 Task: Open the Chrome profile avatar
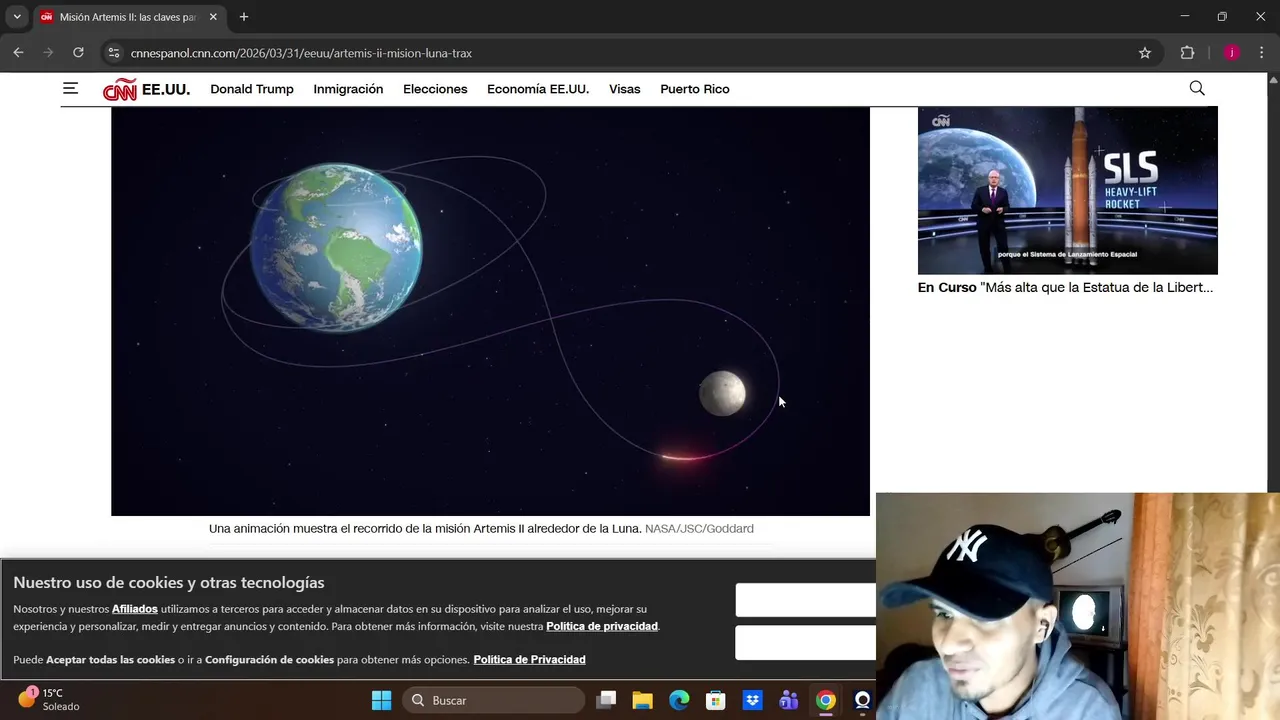point(1232,53)
